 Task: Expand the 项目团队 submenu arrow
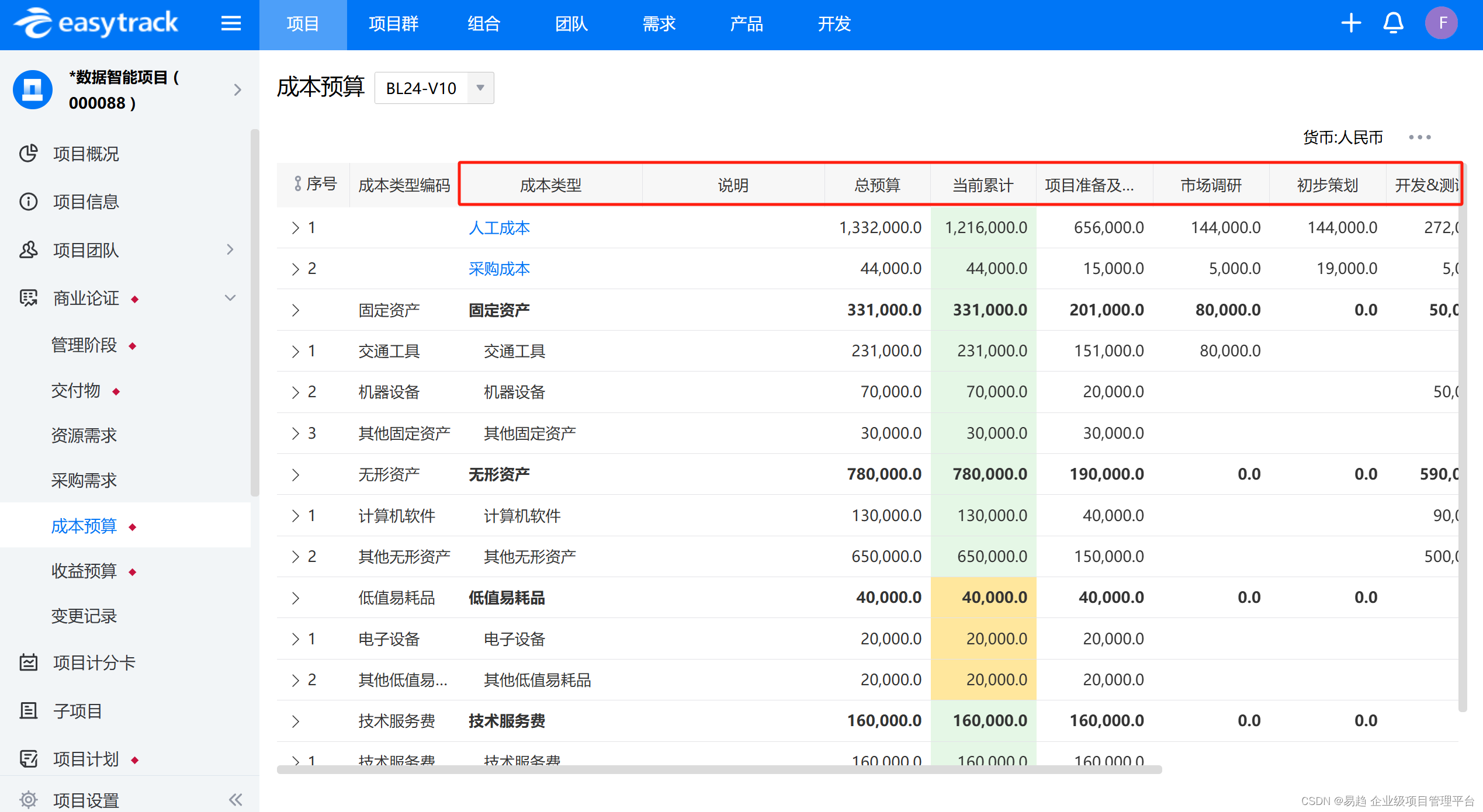(230, 250)
